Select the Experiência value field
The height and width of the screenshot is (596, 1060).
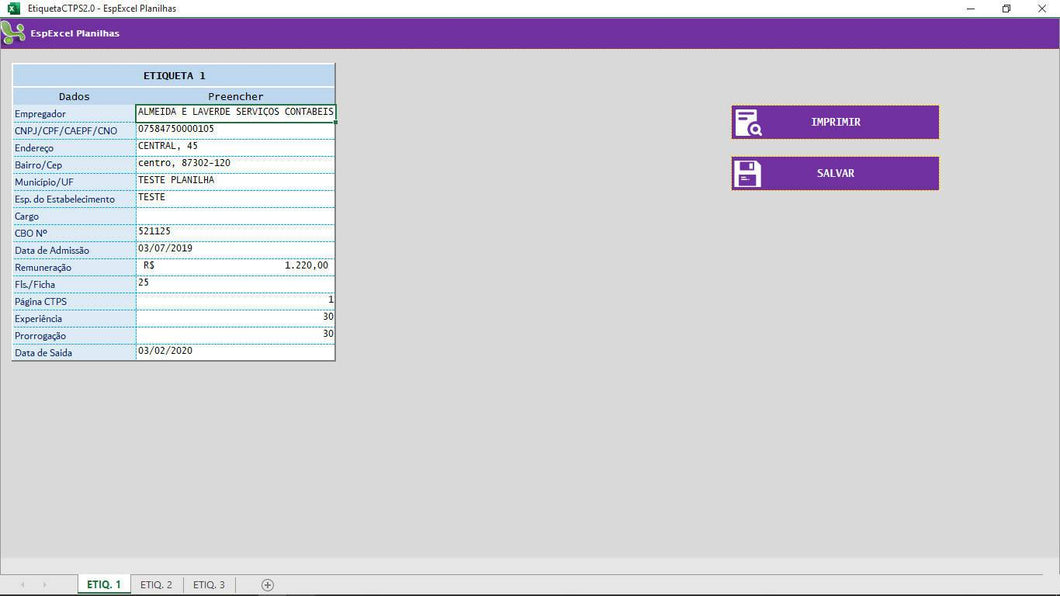point(235,318)
